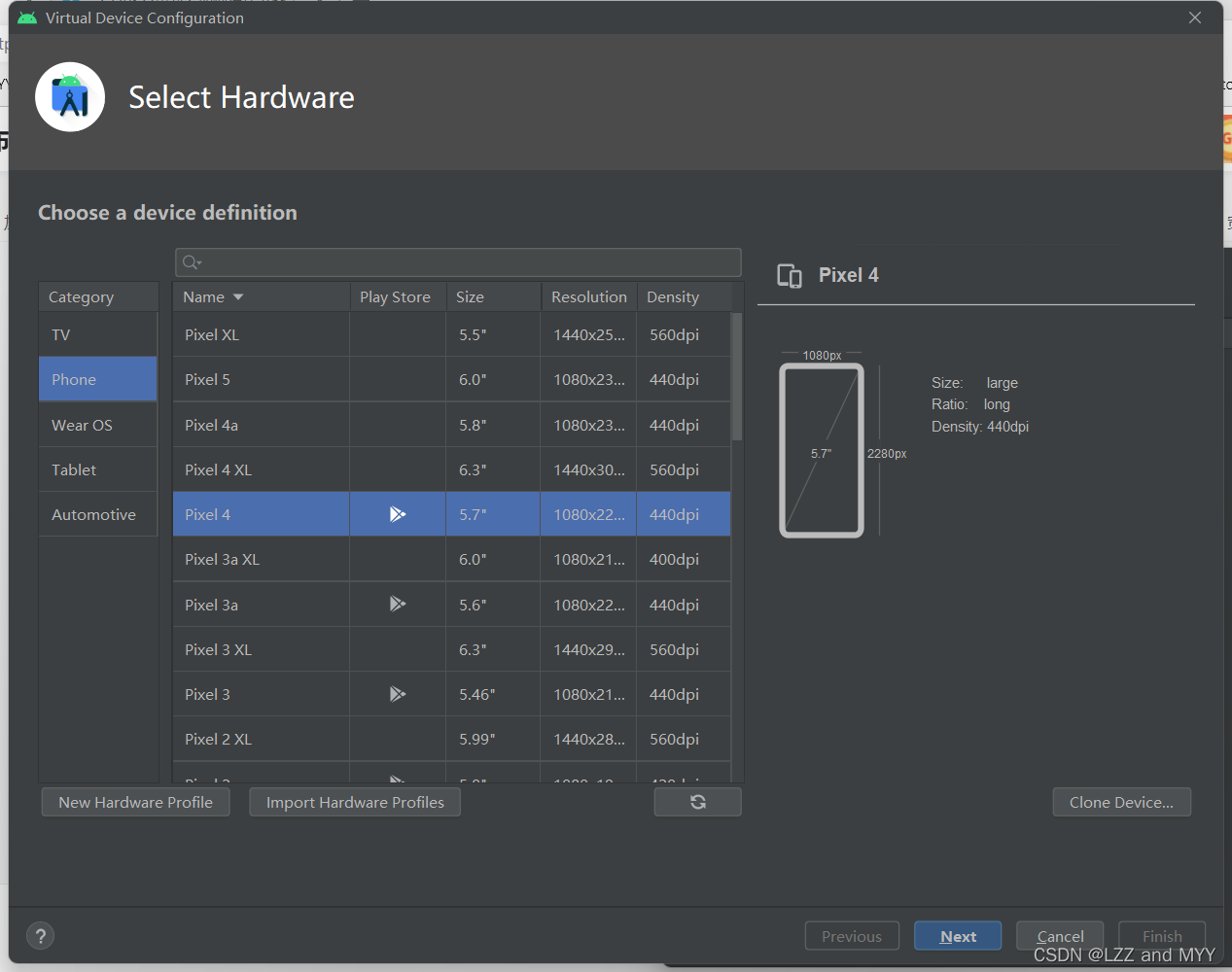Sort by the Density column header
The width and height of the screenshot is (1232, 972).
click(x=684, y=296)
